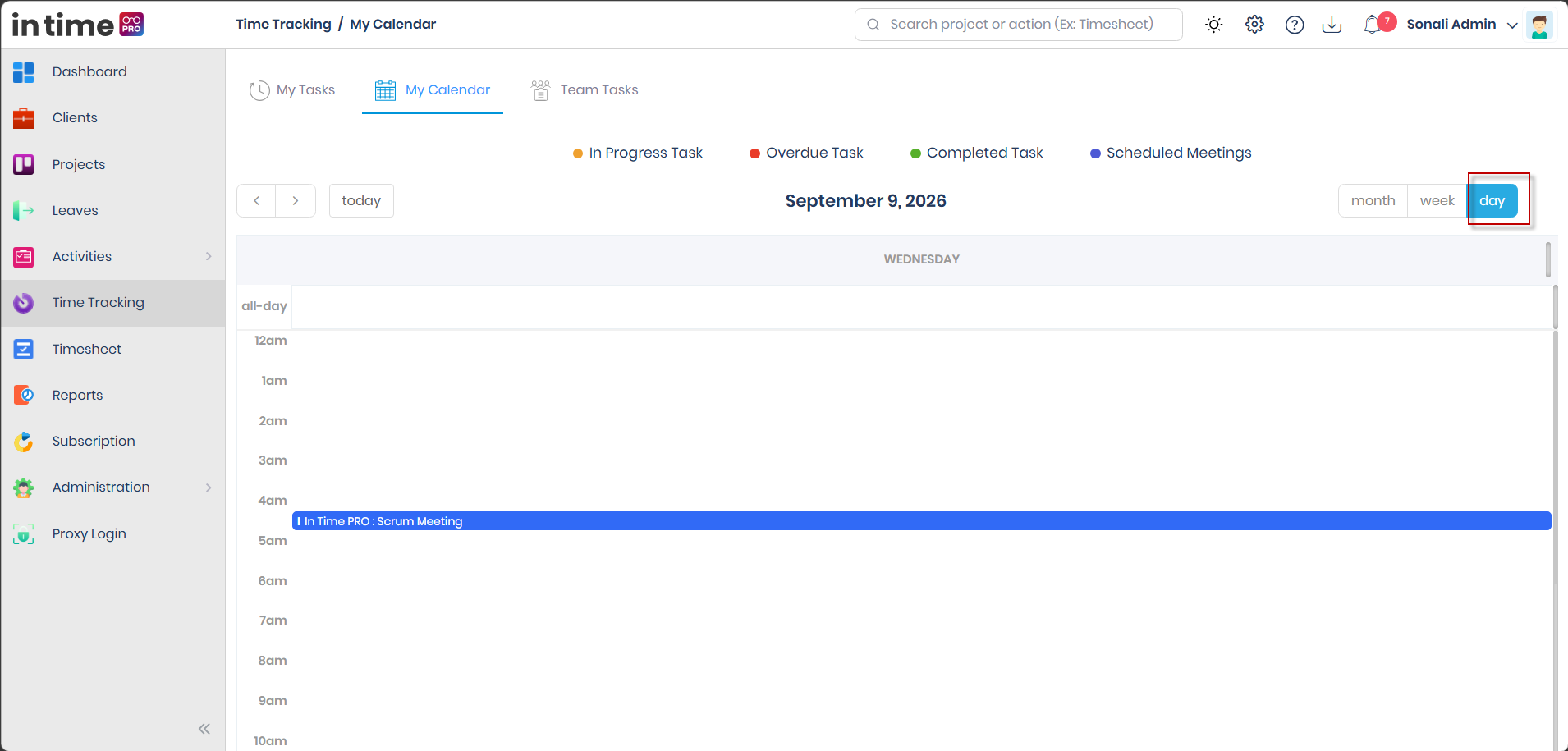Open the Leaves exit icon
The height and width of the screenshot is (751, 1568).
(x=24, y=211)
